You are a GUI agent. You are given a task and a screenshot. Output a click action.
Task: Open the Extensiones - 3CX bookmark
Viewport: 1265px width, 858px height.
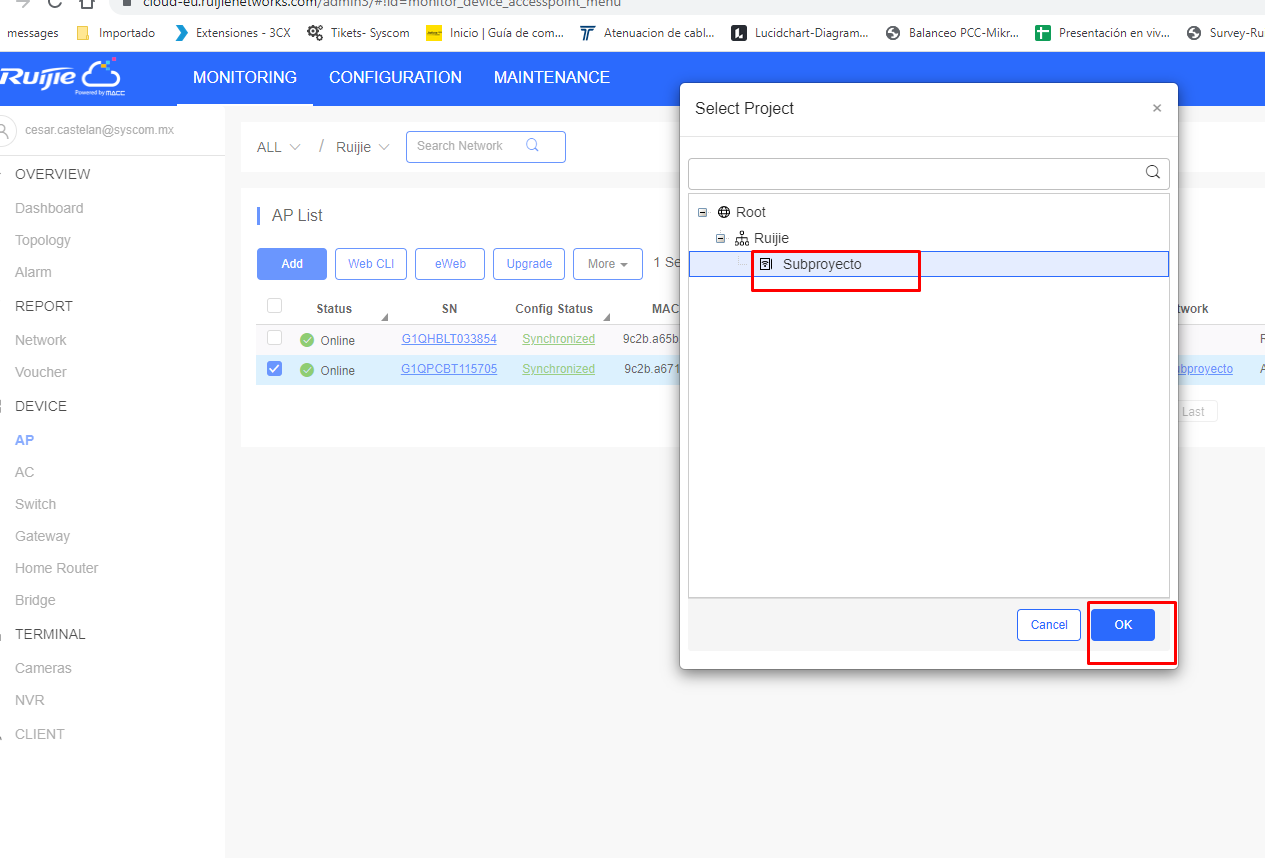[x=233, y=33]
